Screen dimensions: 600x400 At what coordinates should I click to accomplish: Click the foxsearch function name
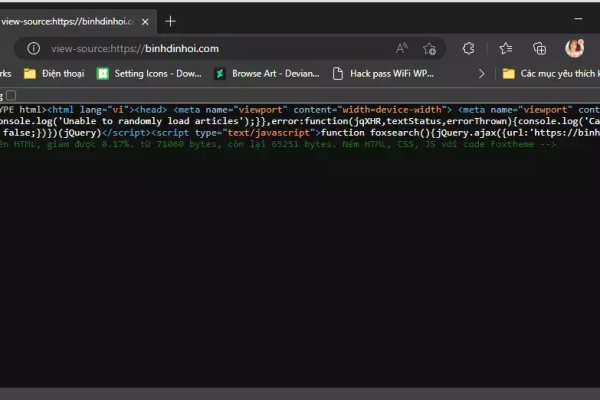(x=395, y=133)
